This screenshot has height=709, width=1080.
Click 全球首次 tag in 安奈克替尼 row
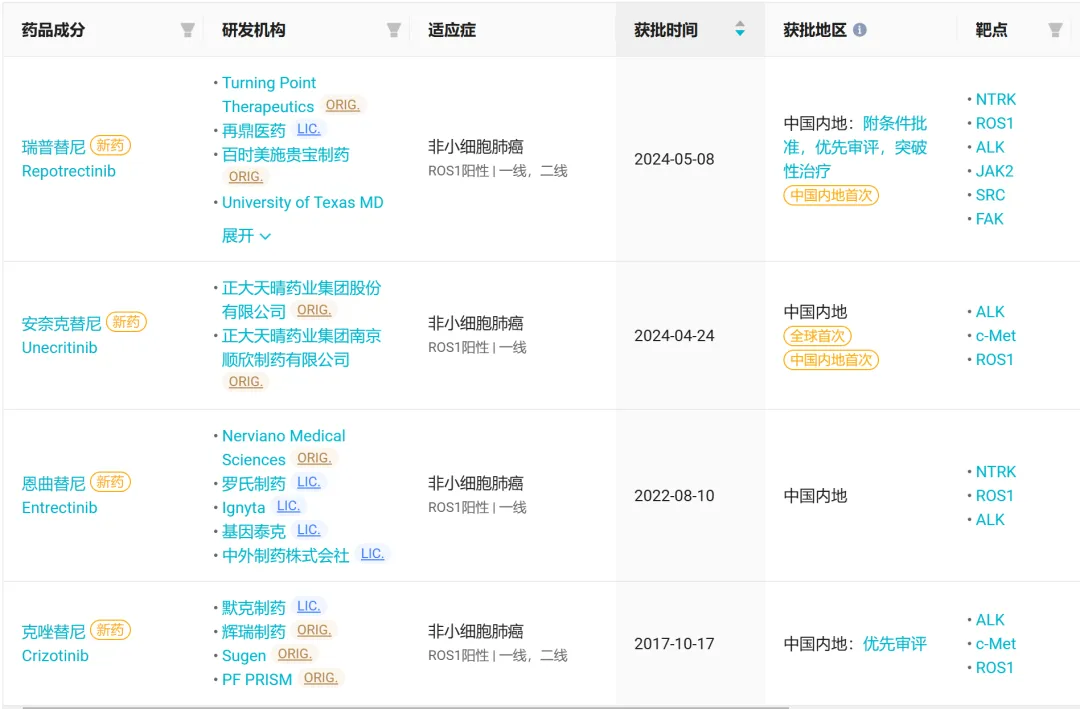pyautogui.click(x=817, y=336)
